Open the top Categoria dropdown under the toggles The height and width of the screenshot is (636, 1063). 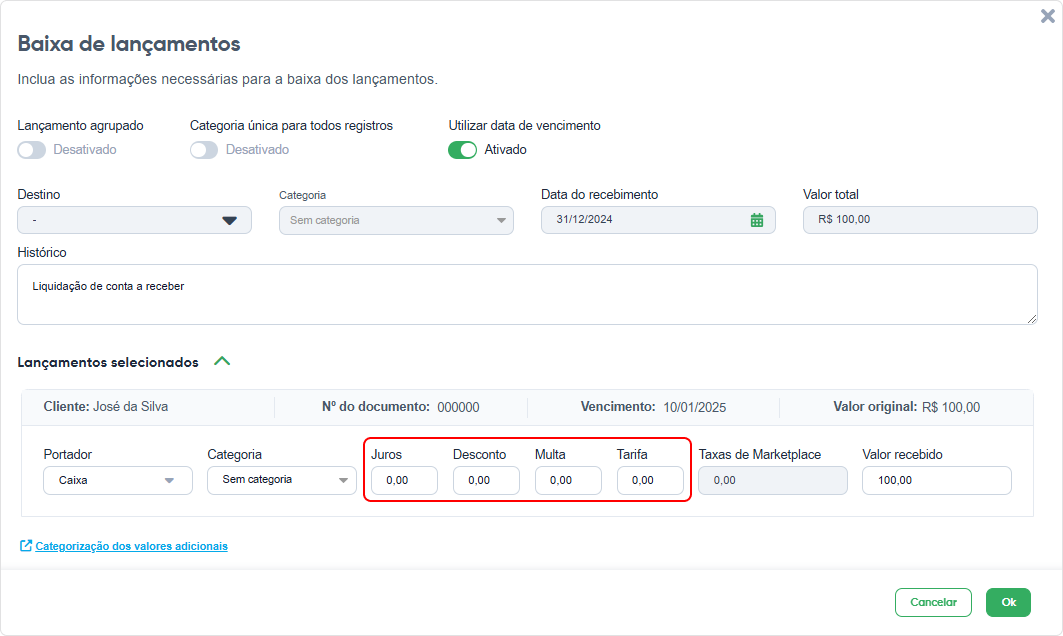[x=397, y=220]
